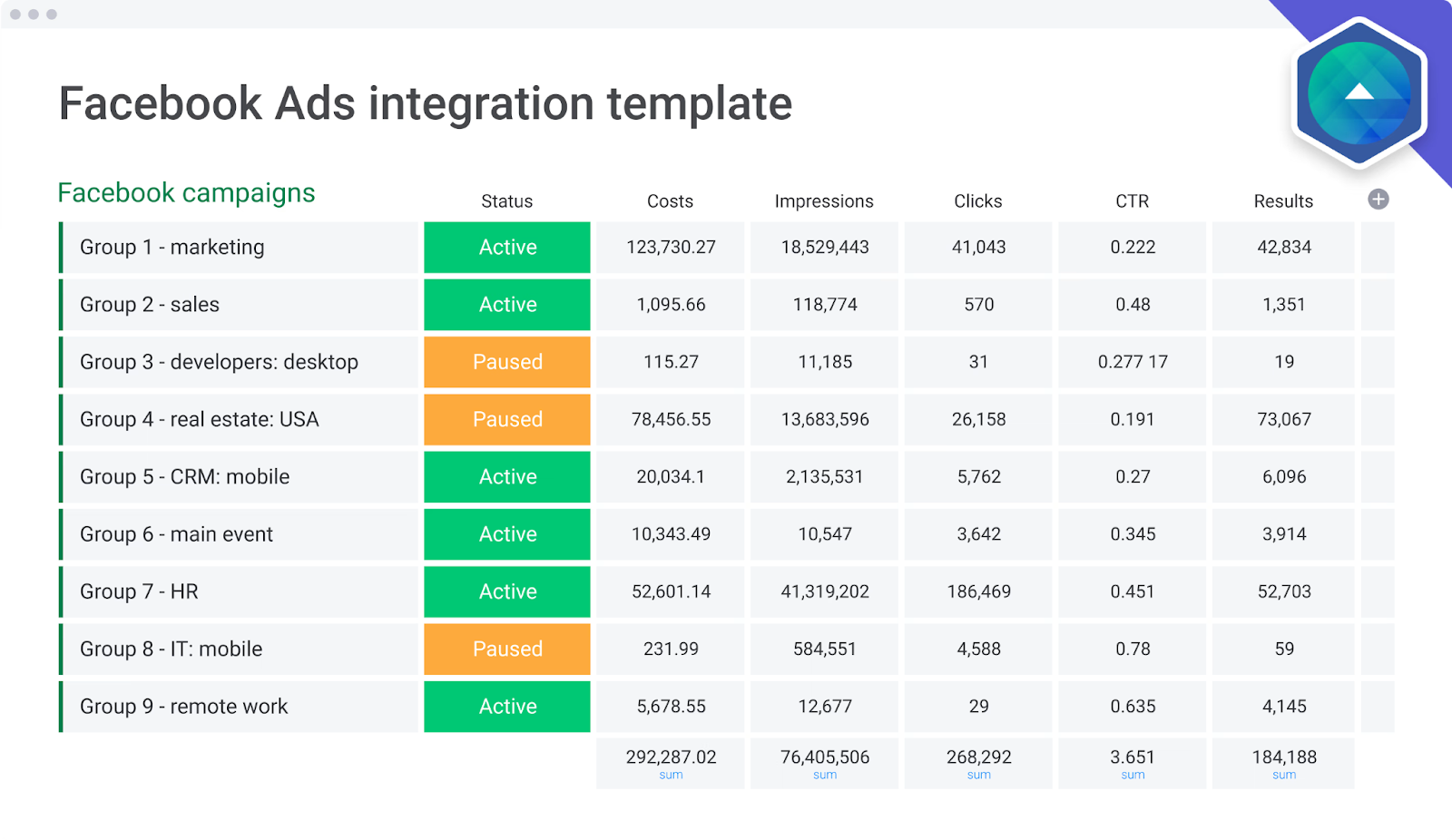1452x840 pixels.
Task: Click the Costs sum total 292,287.02
Action: (671, 757)
